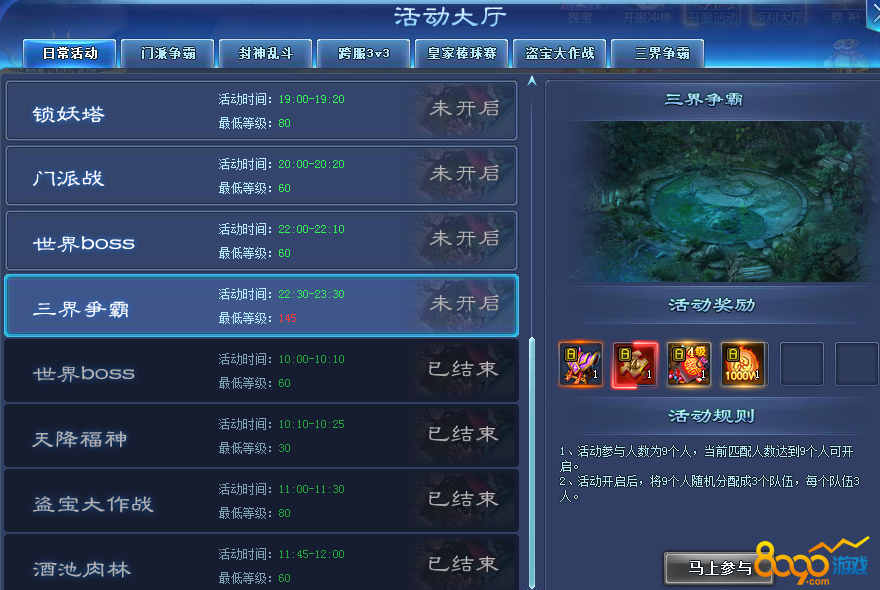Click the 三界争霸 arena preview image

coord(713,202)
